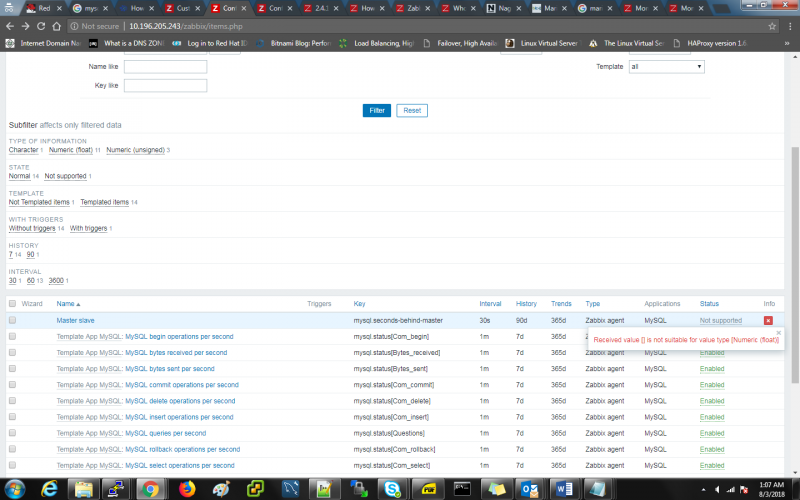Close the error message tooltip
Screen dimensions: 800x500
coord(779,333)
